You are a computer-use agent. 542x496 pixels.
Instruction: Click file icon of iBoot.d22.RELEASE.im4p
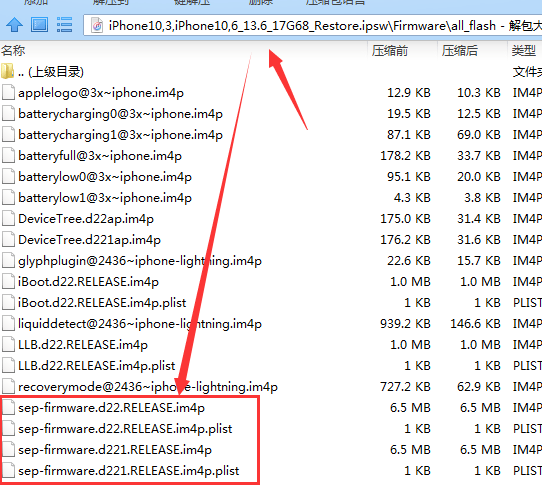(x=8, y=282)
